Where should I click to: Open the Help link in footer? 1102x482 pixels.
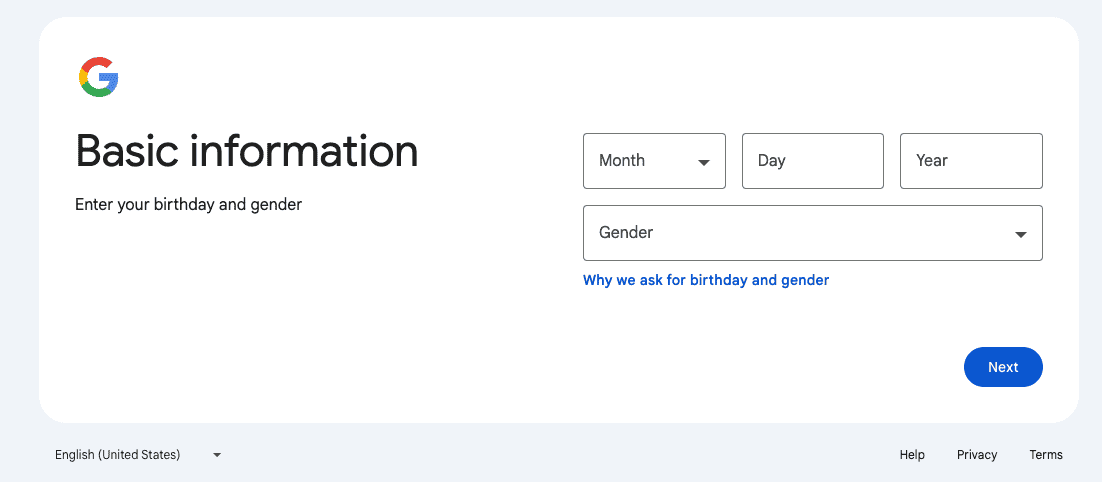click(912, 455)
